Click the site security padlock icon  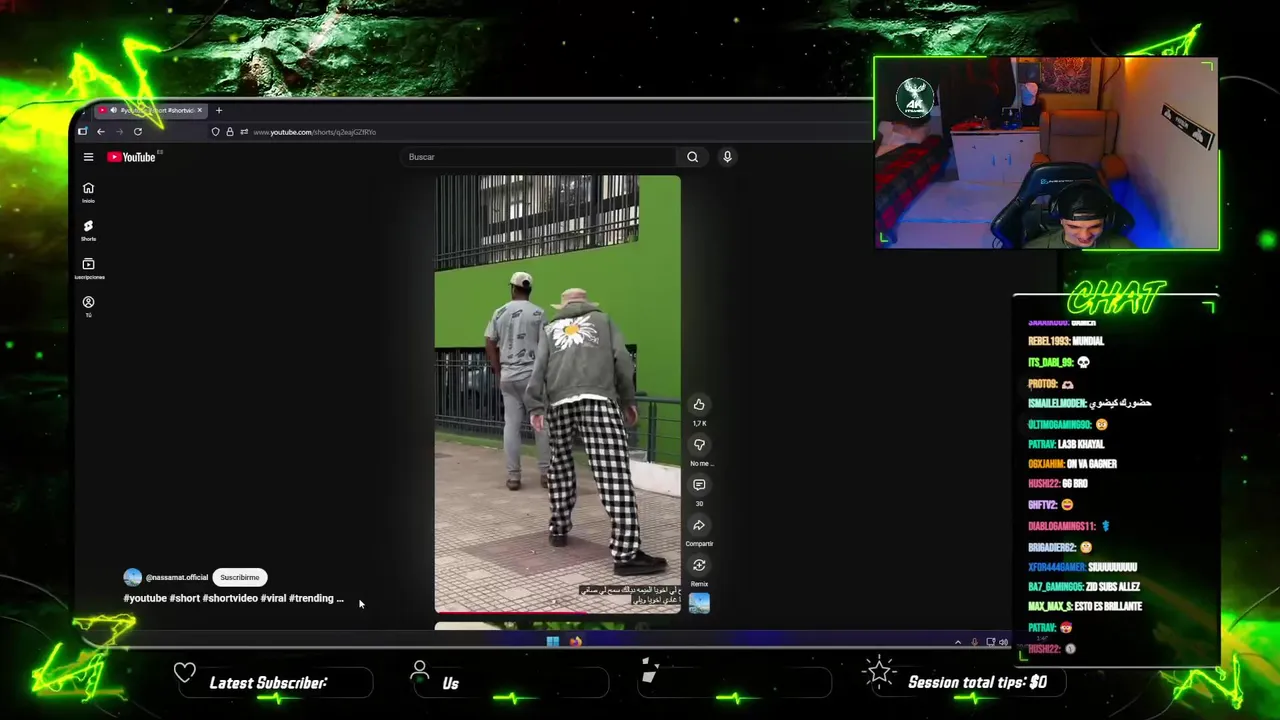(x=229, y=132)
